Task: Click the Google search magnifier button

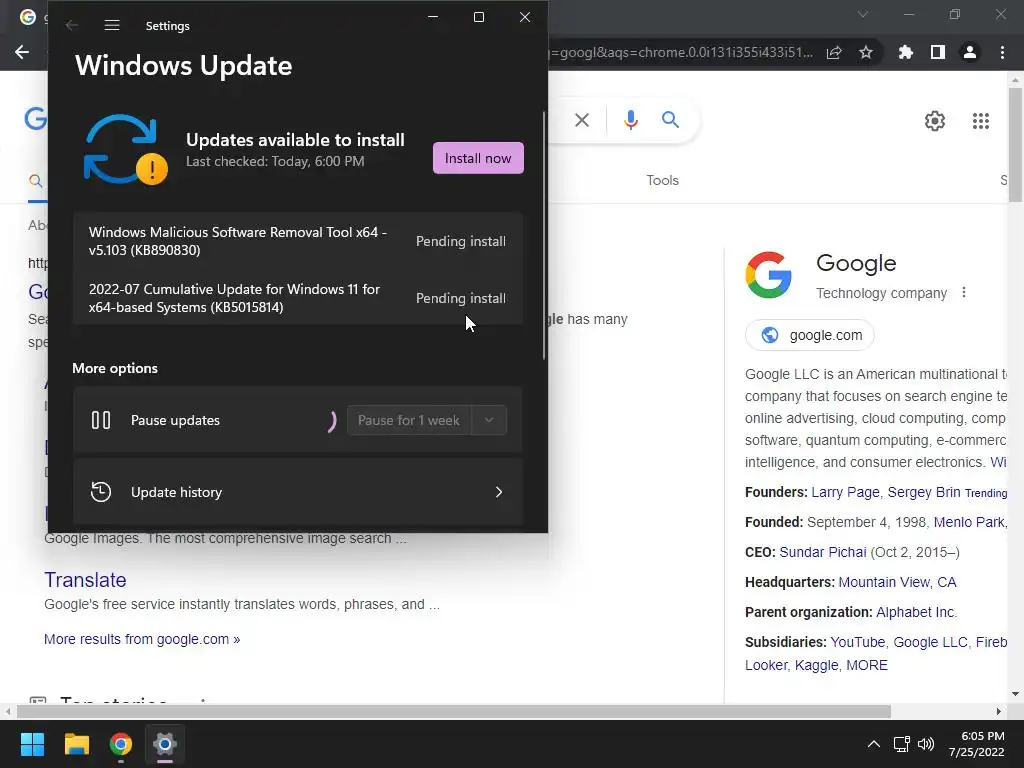Action: pos(670,120)
